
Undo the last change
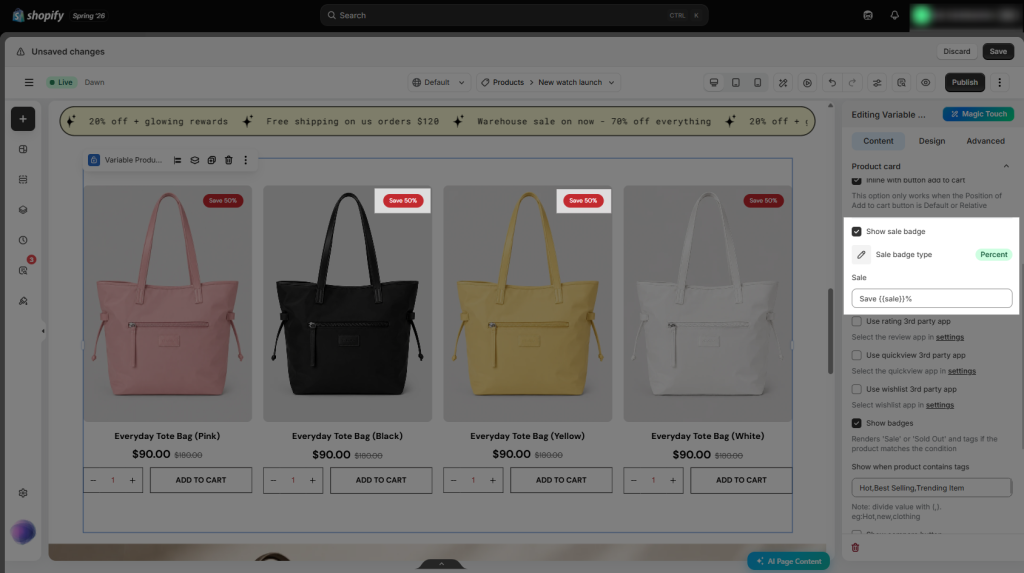(832, 82)
